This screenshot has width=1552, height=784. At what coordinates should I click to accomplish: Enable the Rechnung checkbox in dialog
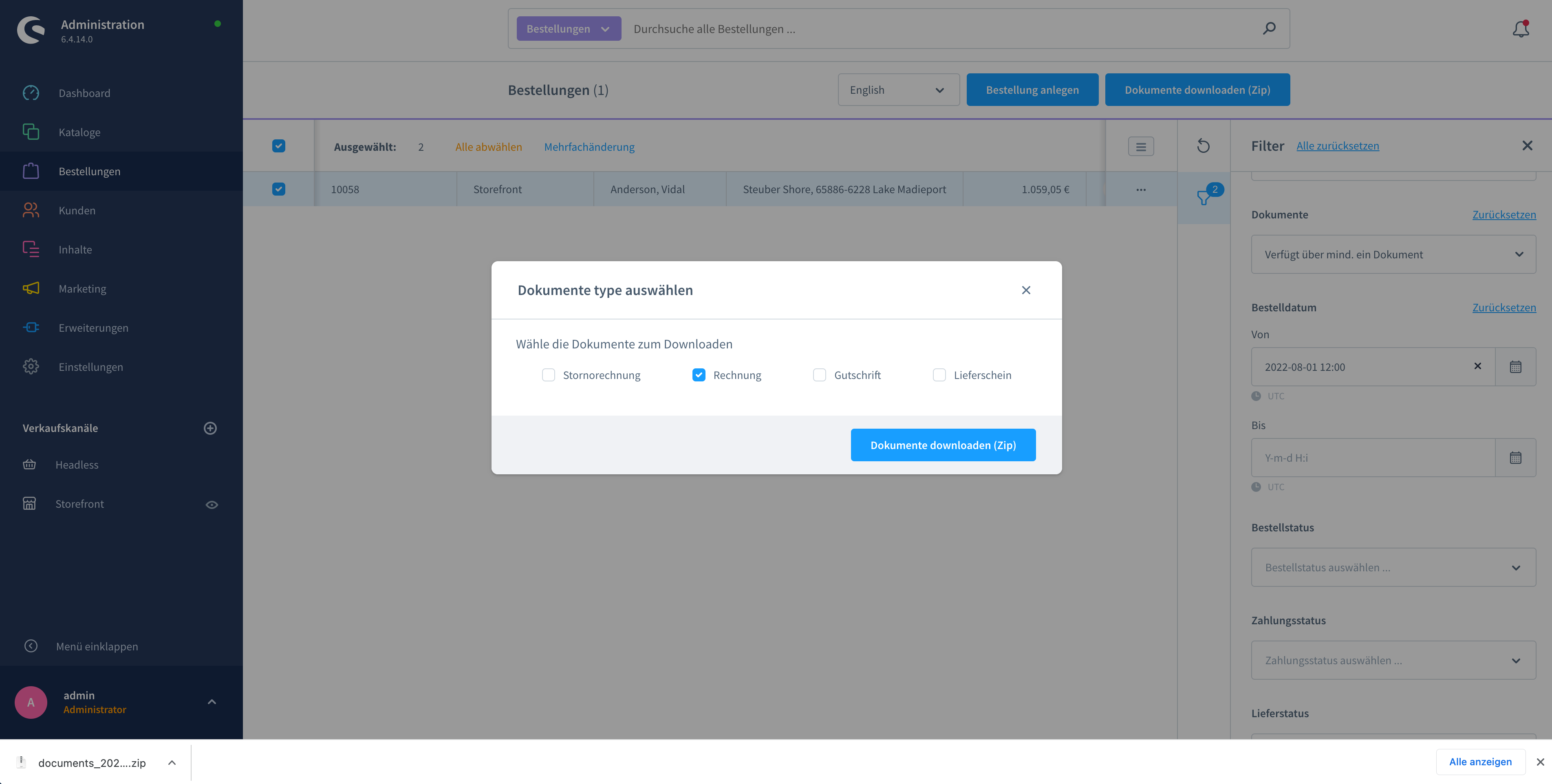coord(699,374)
